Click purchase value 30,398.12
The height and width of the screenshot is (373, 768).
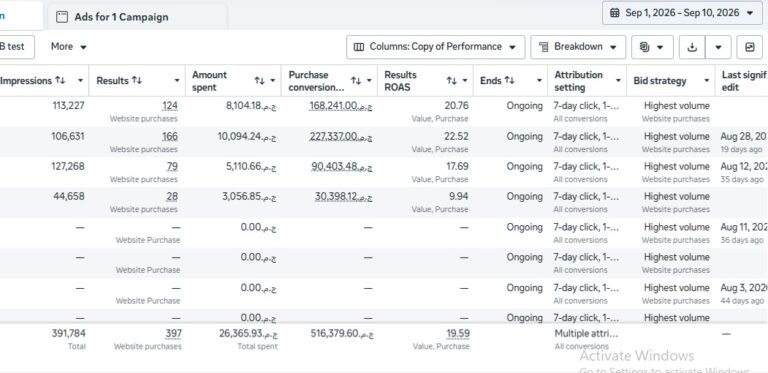click(x=344, y=197)
